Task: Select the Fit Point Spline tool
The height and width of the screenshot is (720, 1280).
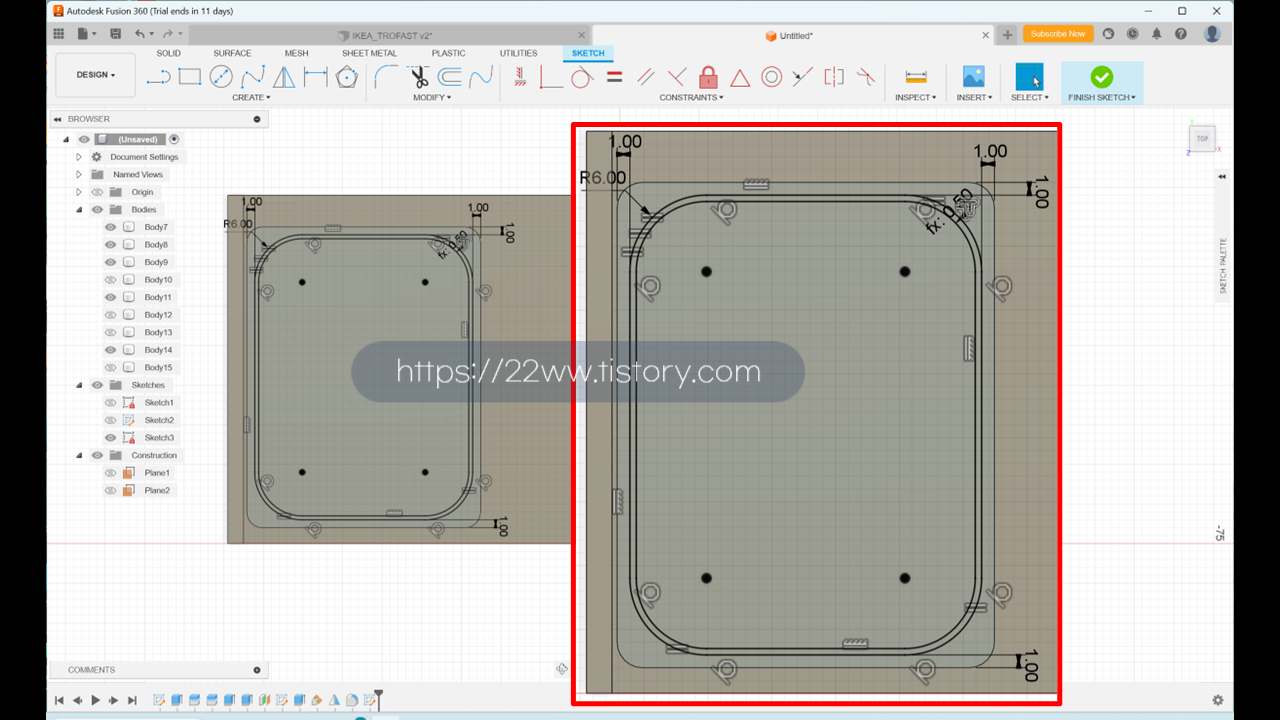Action: (253, 77)
